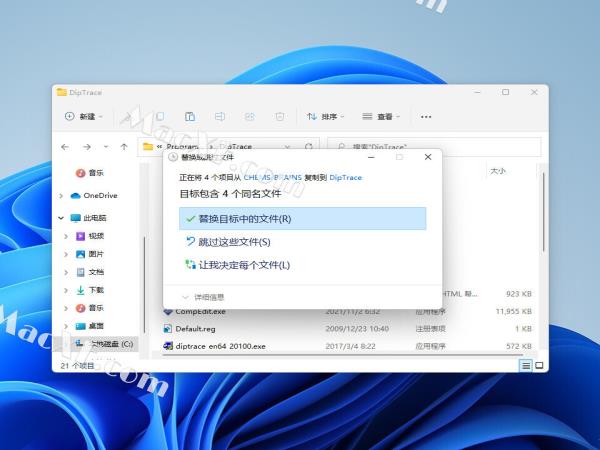The width and height of the screenshot is (600, 450).
Task: Open Downloads folder in navigation pane
Action: coord(90,290)
